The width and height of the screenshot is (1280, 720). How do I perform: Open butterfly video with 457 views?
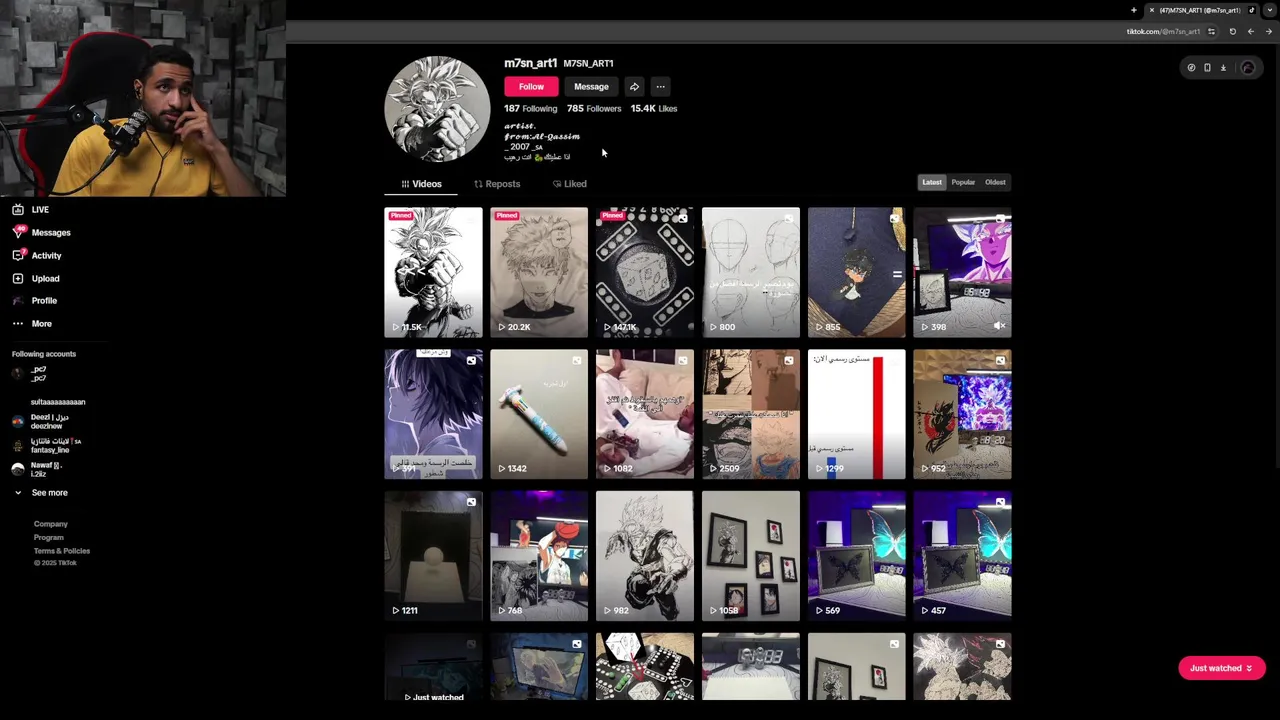[x=963, y=556]
